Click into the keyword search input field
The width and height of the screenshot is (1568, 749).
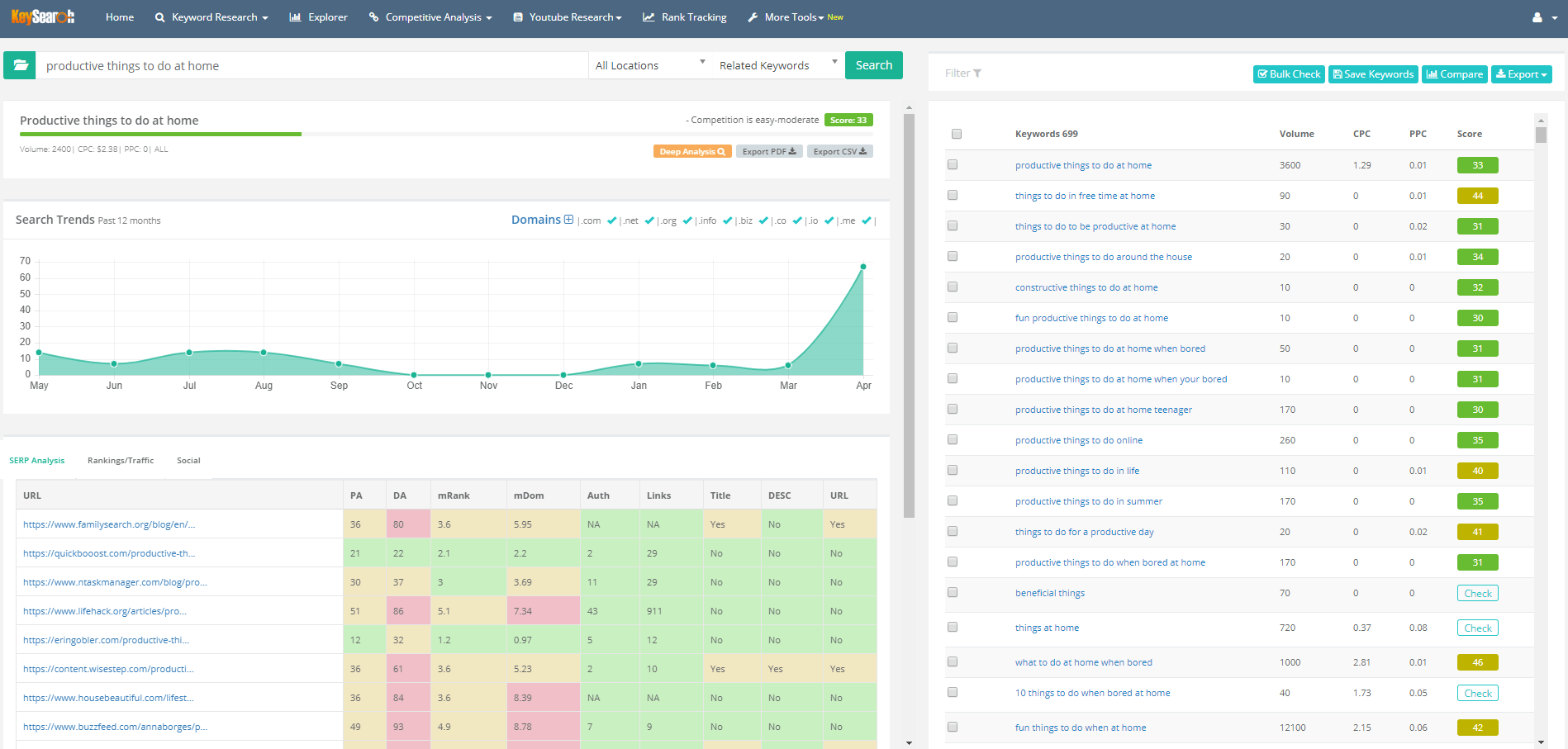click(x=312, y=66)
